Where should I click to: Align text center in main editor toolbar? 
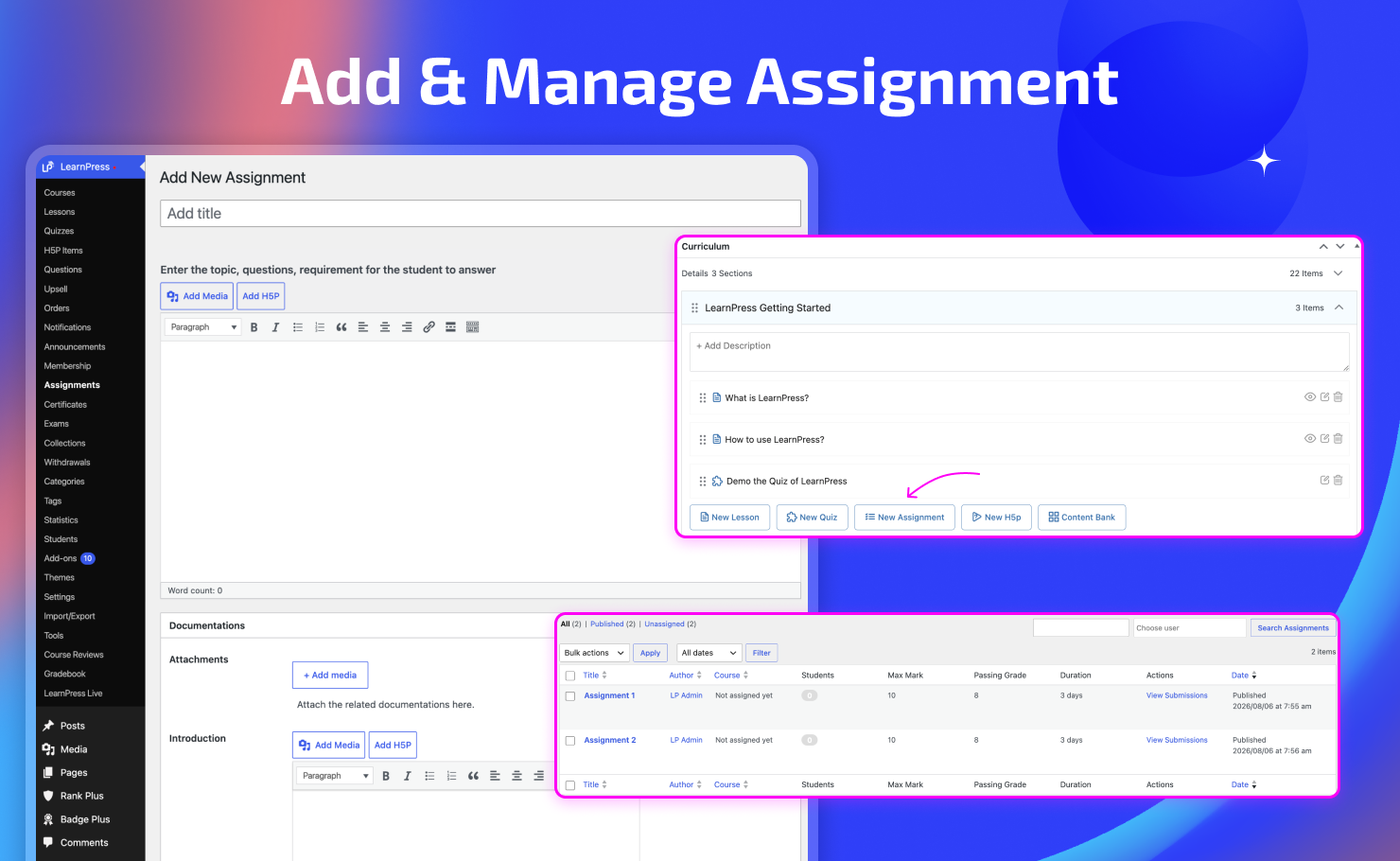385,327
